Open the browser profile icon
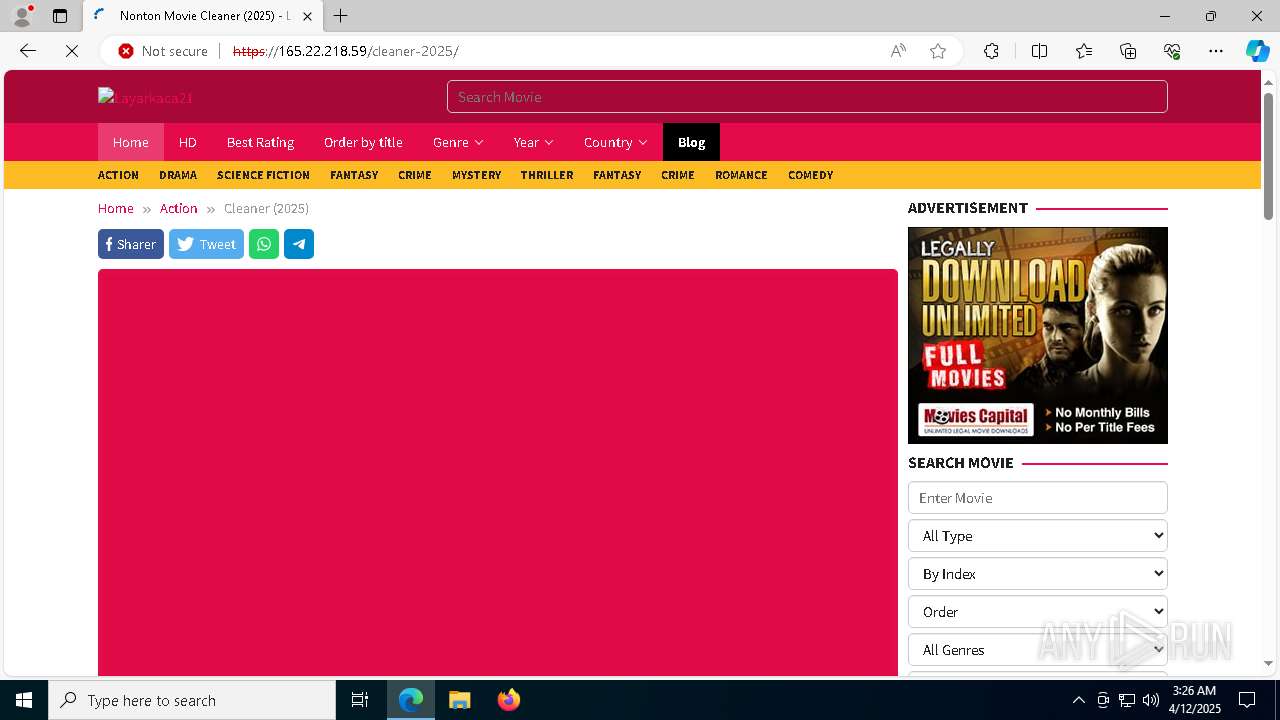1280x720 pixels. click(x=22, y=16)
